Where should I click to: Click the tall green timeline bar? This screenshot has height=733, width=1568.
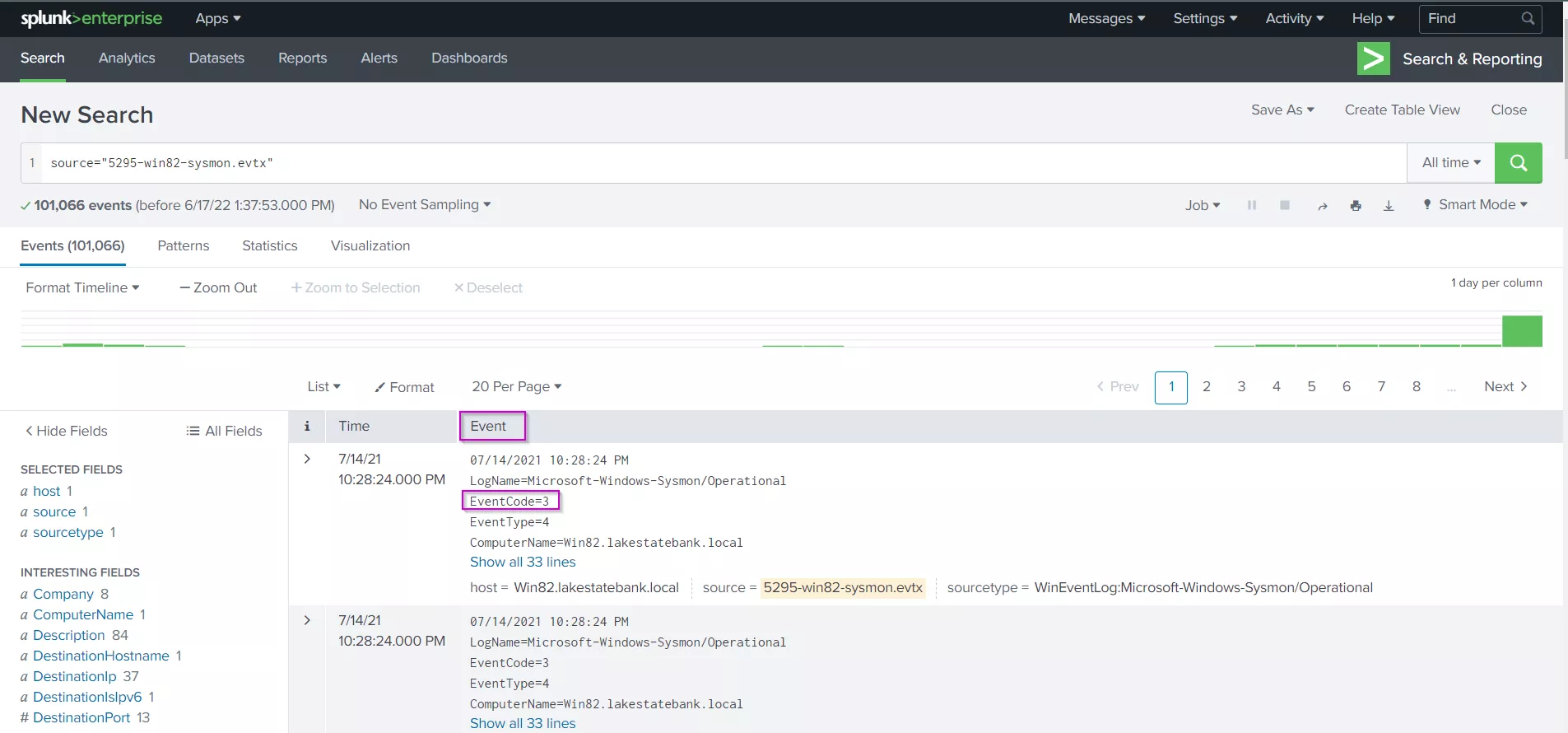pos(1522,331)
